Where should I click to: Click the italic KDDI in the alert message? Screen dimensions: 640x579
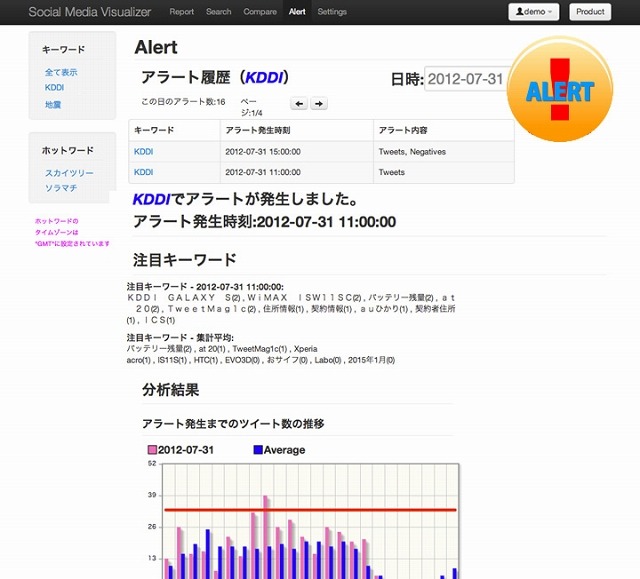pyautogui.click(x=151, y=199)
